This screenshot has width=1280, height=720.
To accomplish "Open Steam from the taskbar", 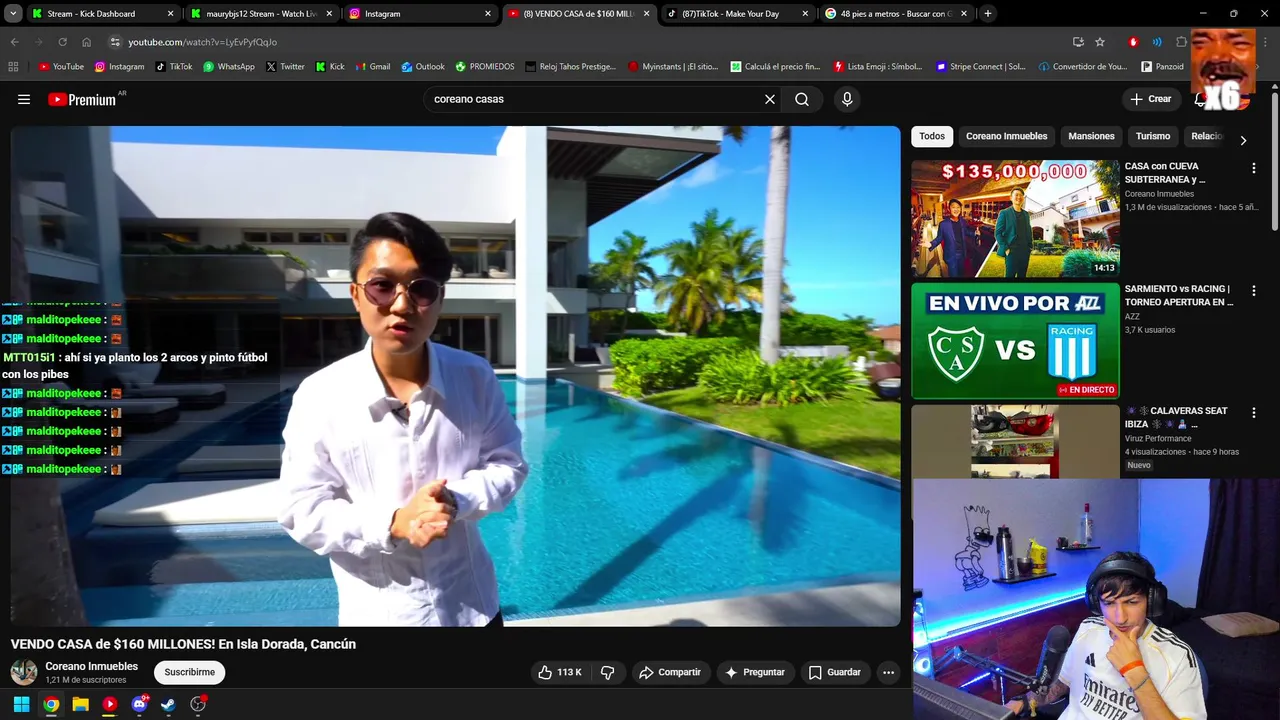I will click(x=168, y=704).
